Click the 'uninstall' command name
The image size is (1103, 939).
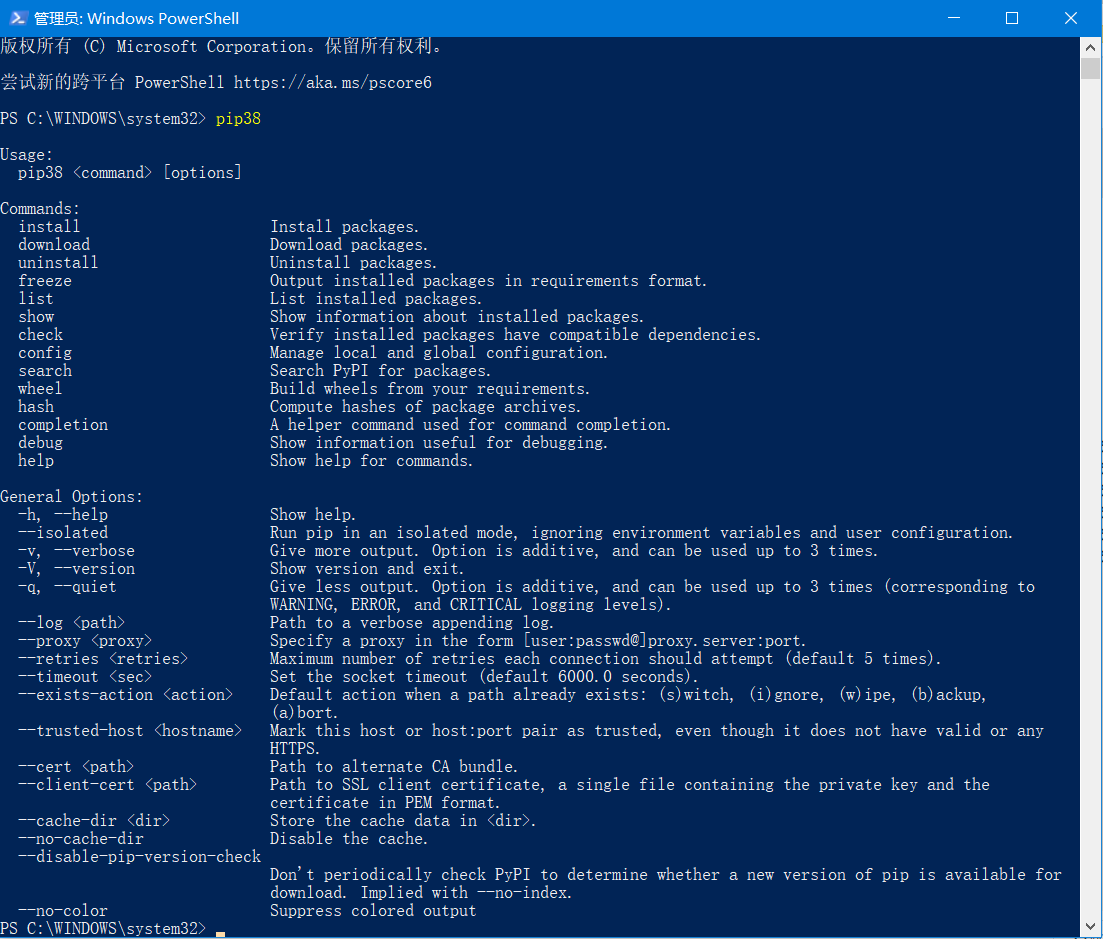pyautogui.click(x=58, y=263)
